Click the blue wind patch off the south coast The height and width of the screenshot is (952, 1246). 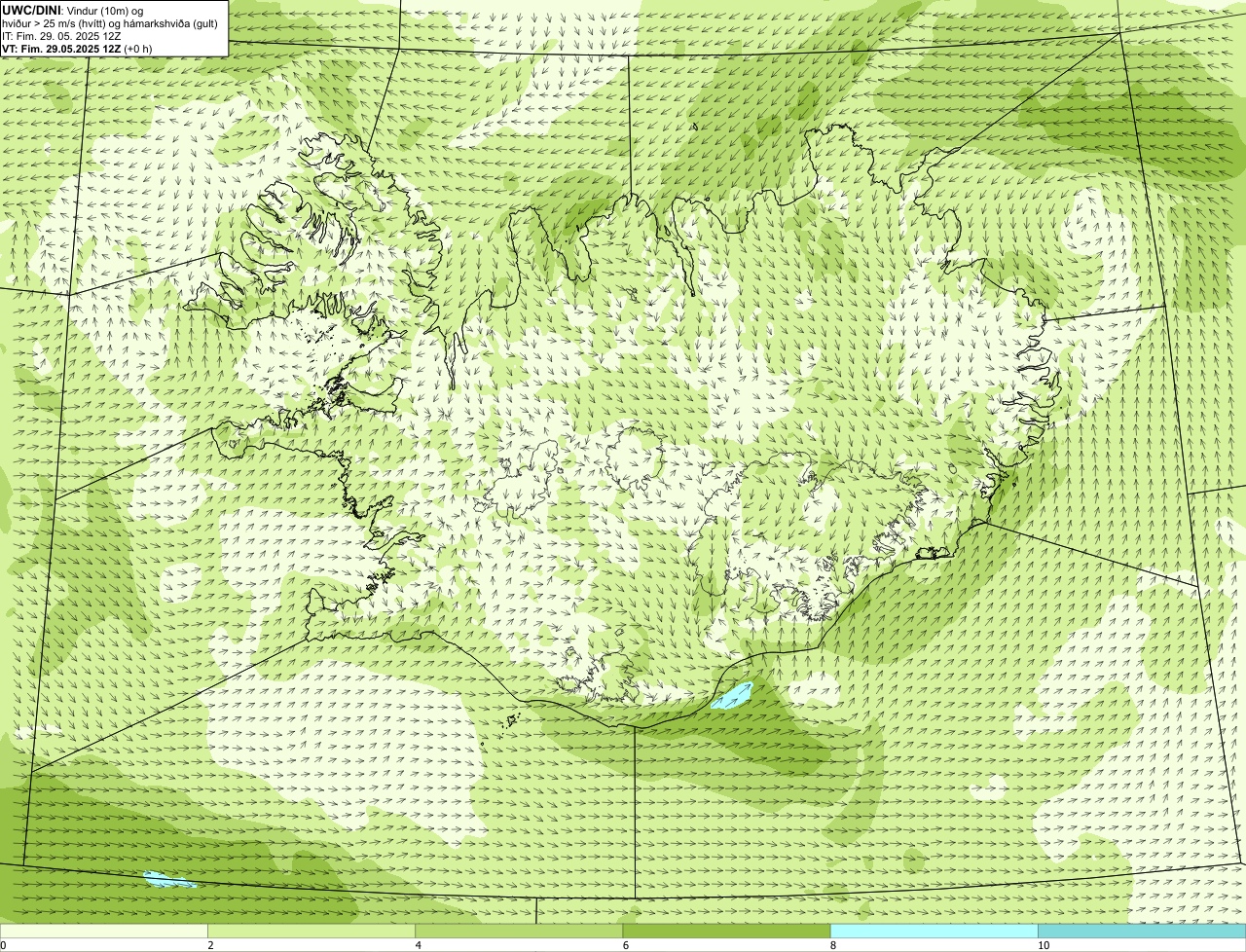coord(732,694)
